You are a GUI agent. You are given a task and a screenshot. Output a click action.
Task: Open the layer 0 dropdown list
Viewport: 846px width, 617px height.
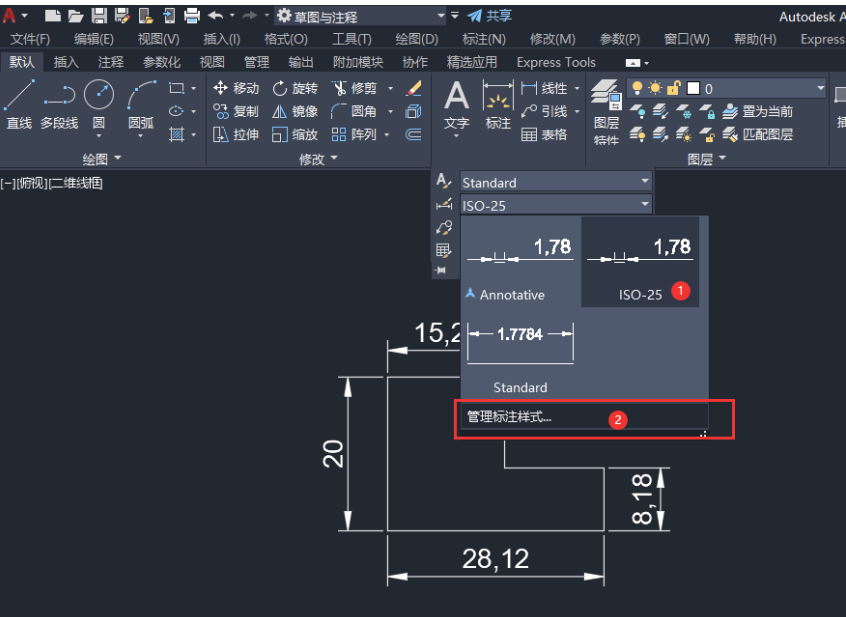[821, 88]
